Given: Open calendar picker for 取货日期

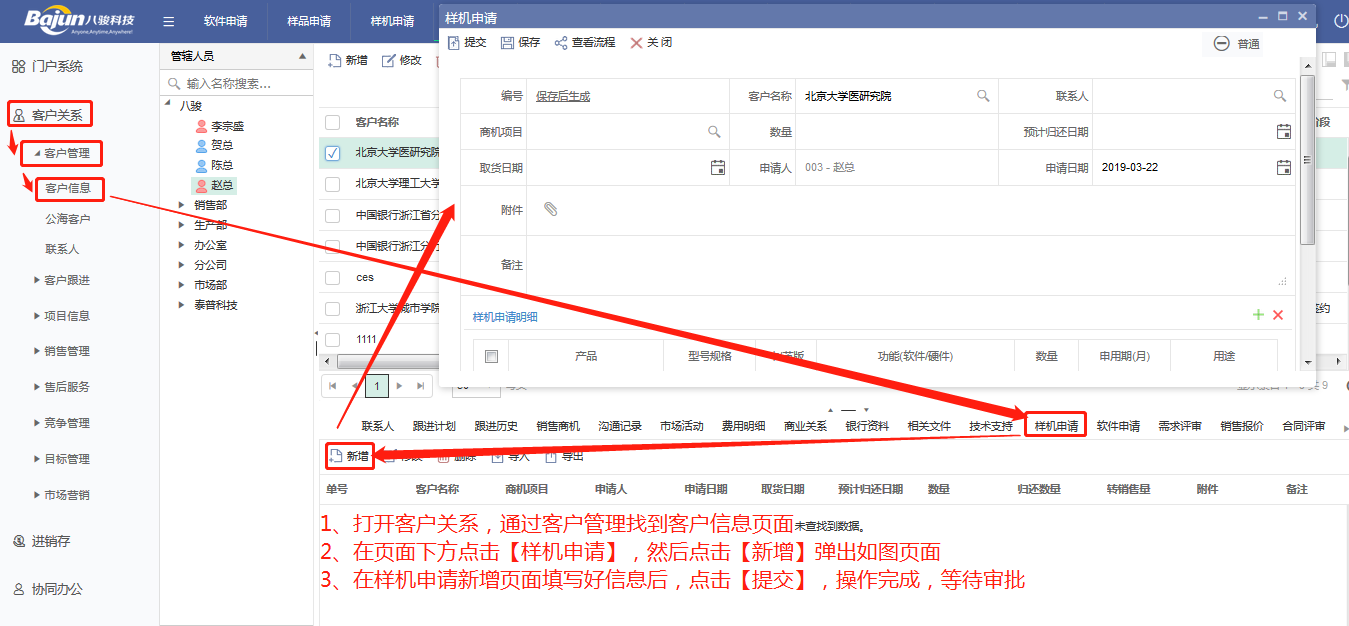Looking at the screenshot, I should coord(717,168).
